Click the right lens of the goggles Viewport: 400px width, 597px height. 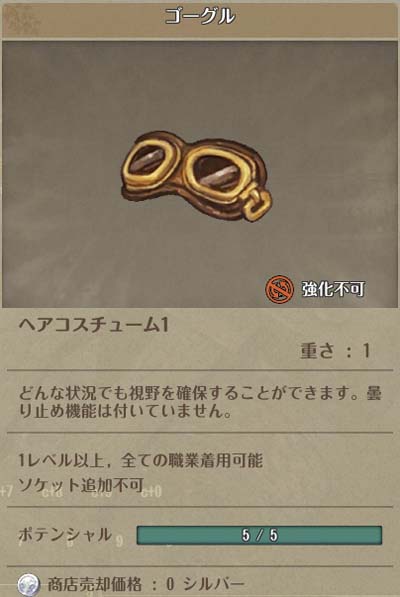[217, 174]
